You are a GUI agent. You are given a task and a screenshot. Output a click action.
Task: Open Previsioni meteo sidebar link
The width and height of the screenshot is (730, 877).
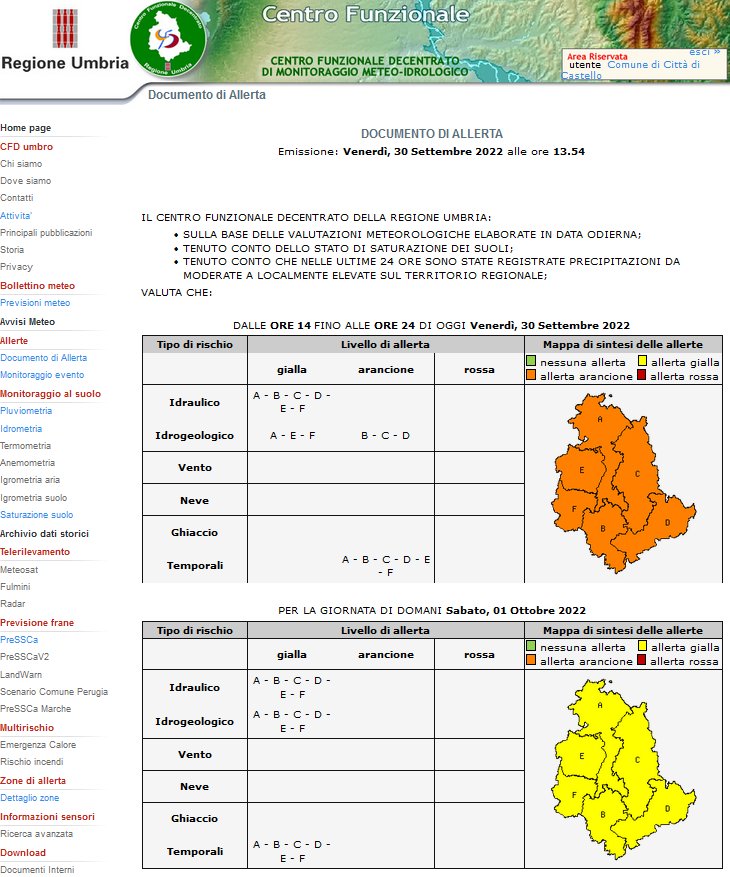35,303
